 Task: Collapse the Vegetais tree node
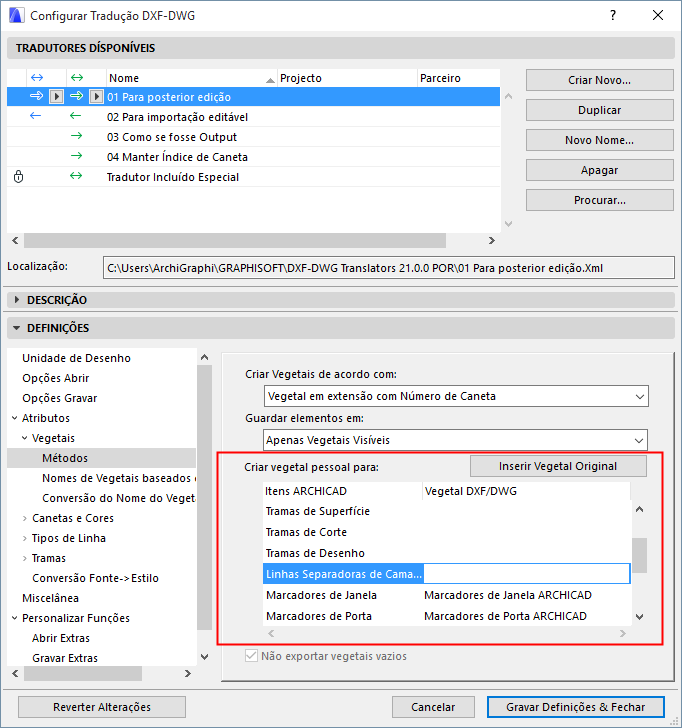tap(25, 438)
